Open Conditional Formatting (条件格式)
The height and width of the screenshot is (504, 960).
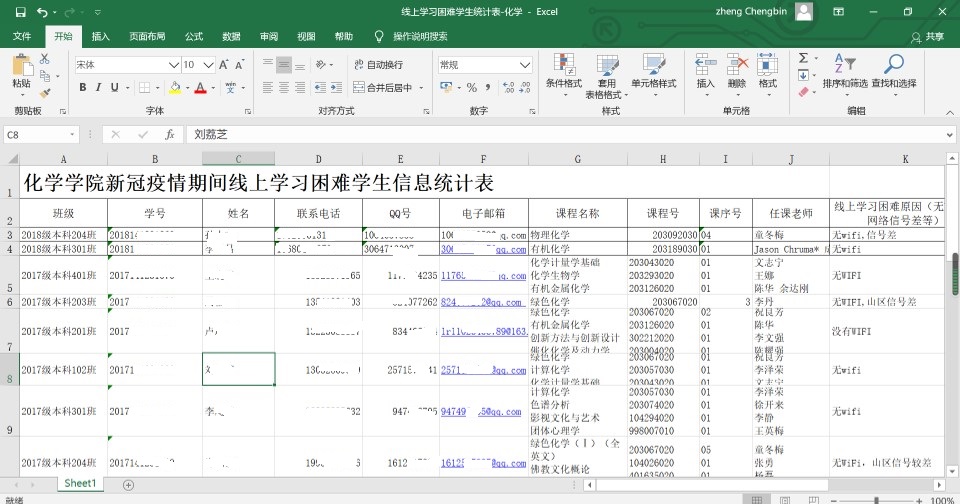pyautogui.click(x=563, y=70)
